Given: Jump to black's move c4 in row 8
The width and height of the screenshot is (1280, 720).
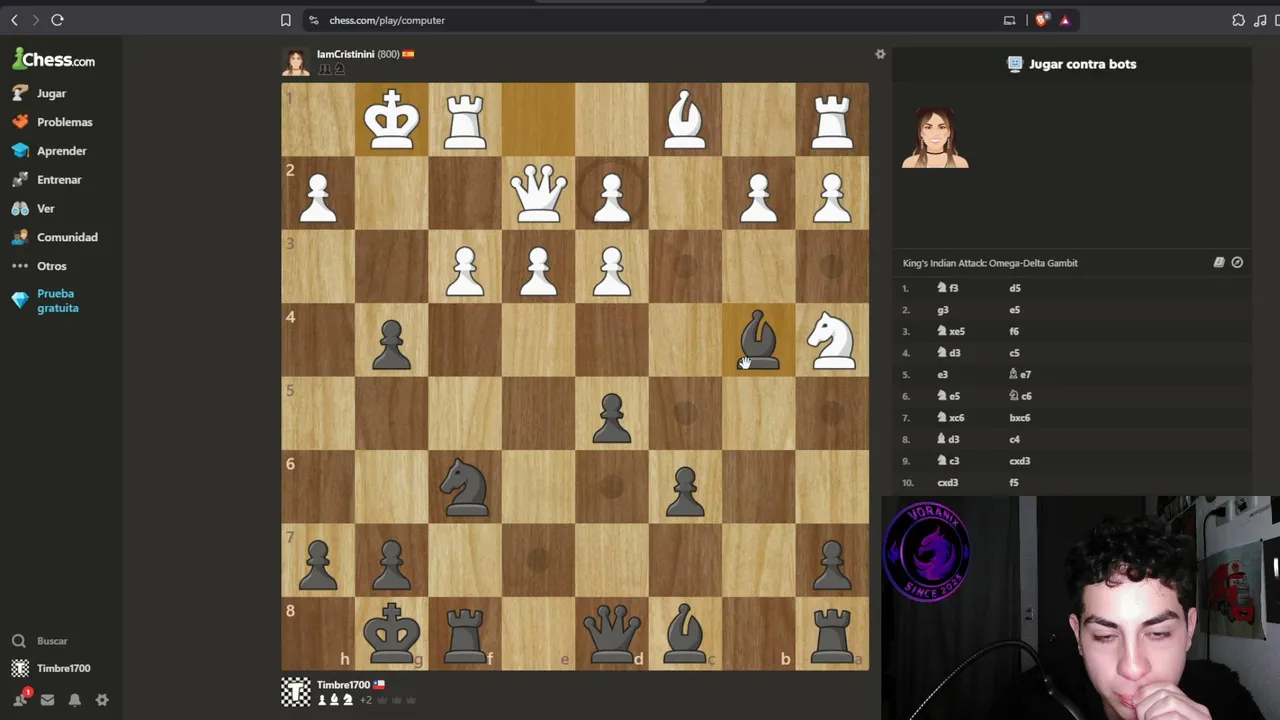Looking at the screenshot, I should pos(1014,439).
